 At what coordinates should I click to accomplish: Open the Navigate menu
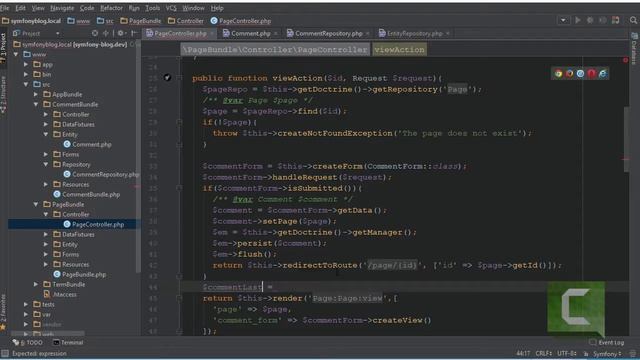[x=62, y=8]
